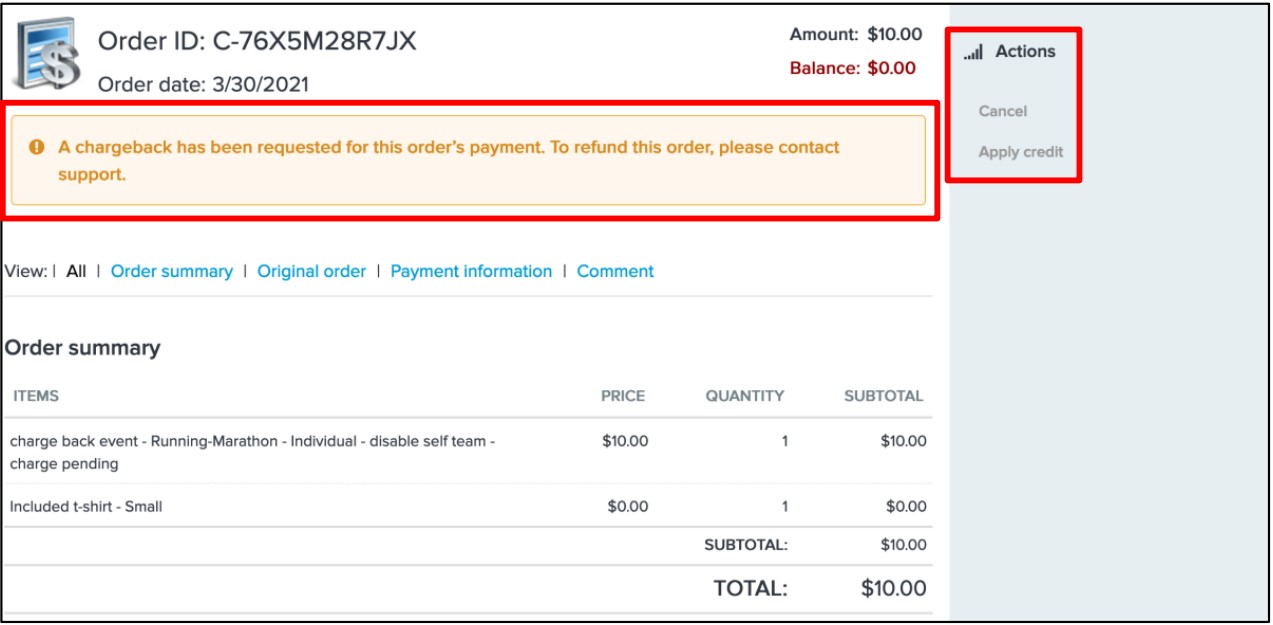Click the SUBTOTAL column header

click(884, 396)
